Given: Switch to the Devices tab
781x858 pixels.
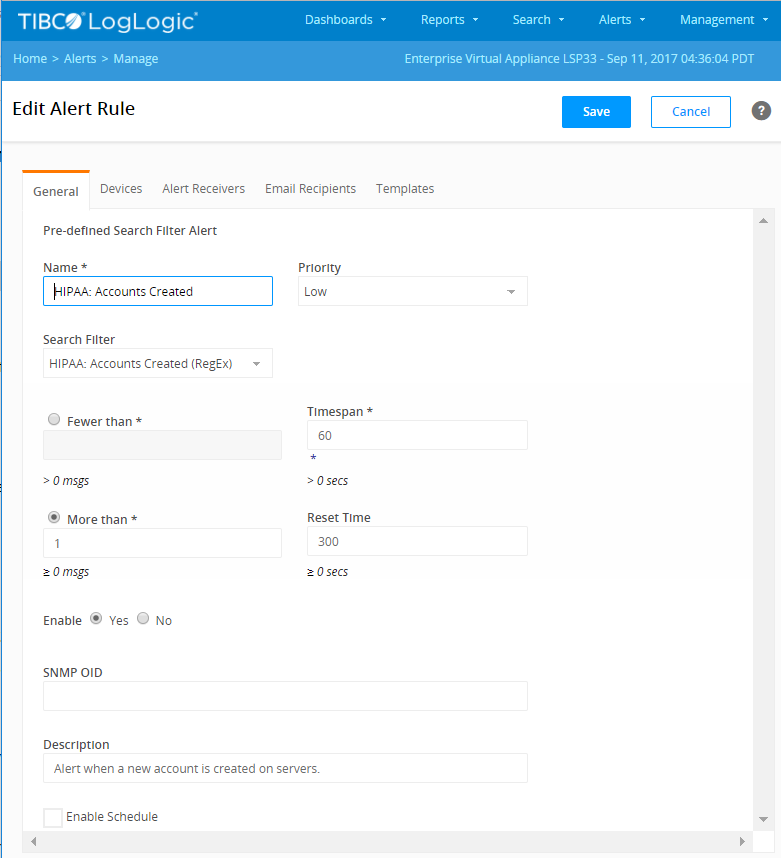Looking at the screenshot, I should click(x=121, y=189).
